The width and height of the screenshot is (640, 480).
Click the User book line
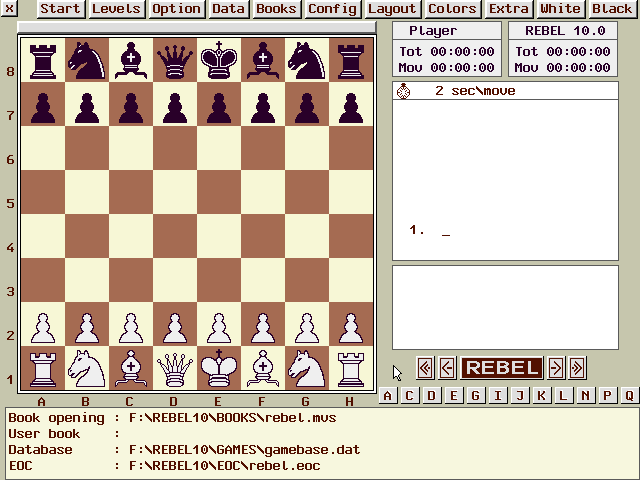click(x=64, y=434)
